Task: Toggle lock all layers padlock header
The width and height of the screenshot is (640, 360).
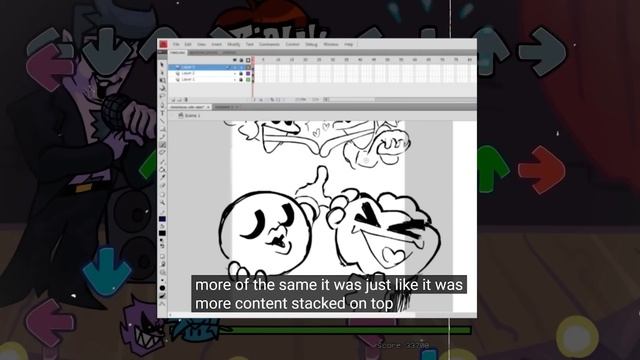Action: pos(241,60)
